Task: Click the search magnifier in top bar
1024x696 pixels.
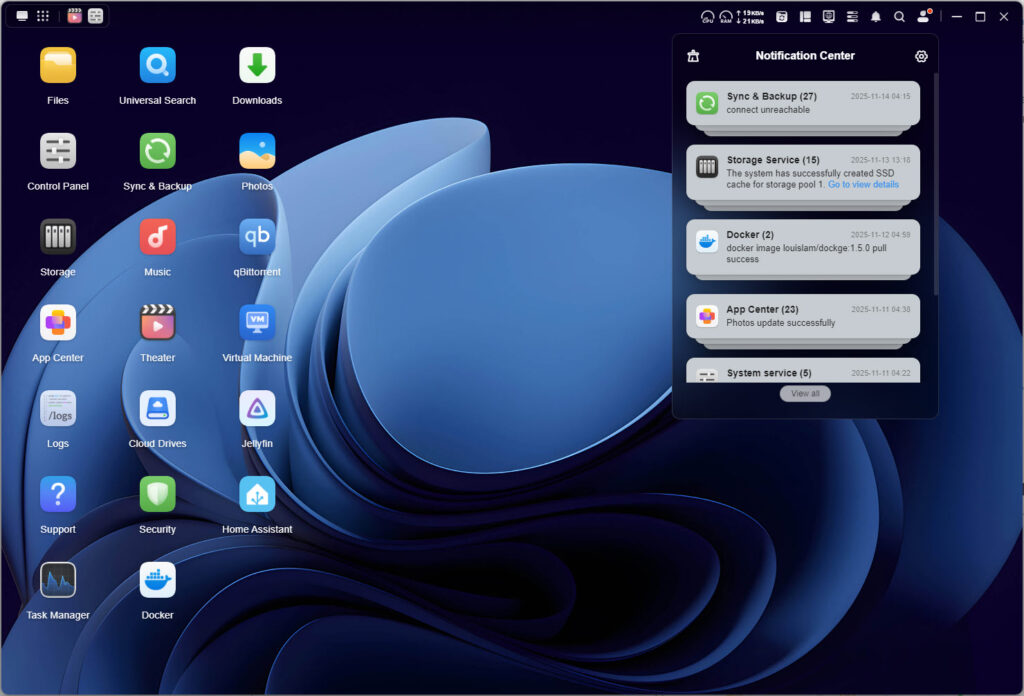Action: 899,17
